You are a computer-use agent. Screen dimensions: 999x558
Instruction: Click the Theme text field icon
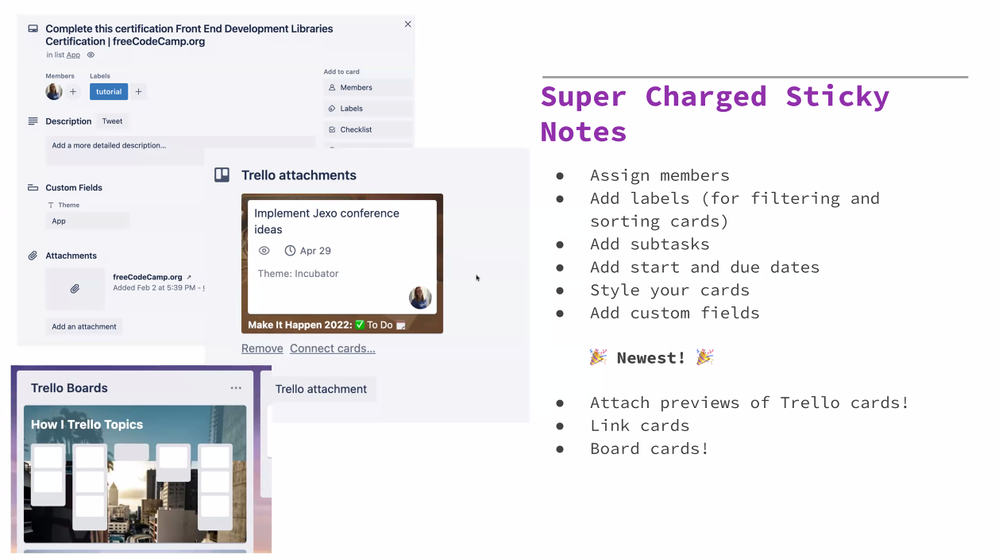click(51, 205)
